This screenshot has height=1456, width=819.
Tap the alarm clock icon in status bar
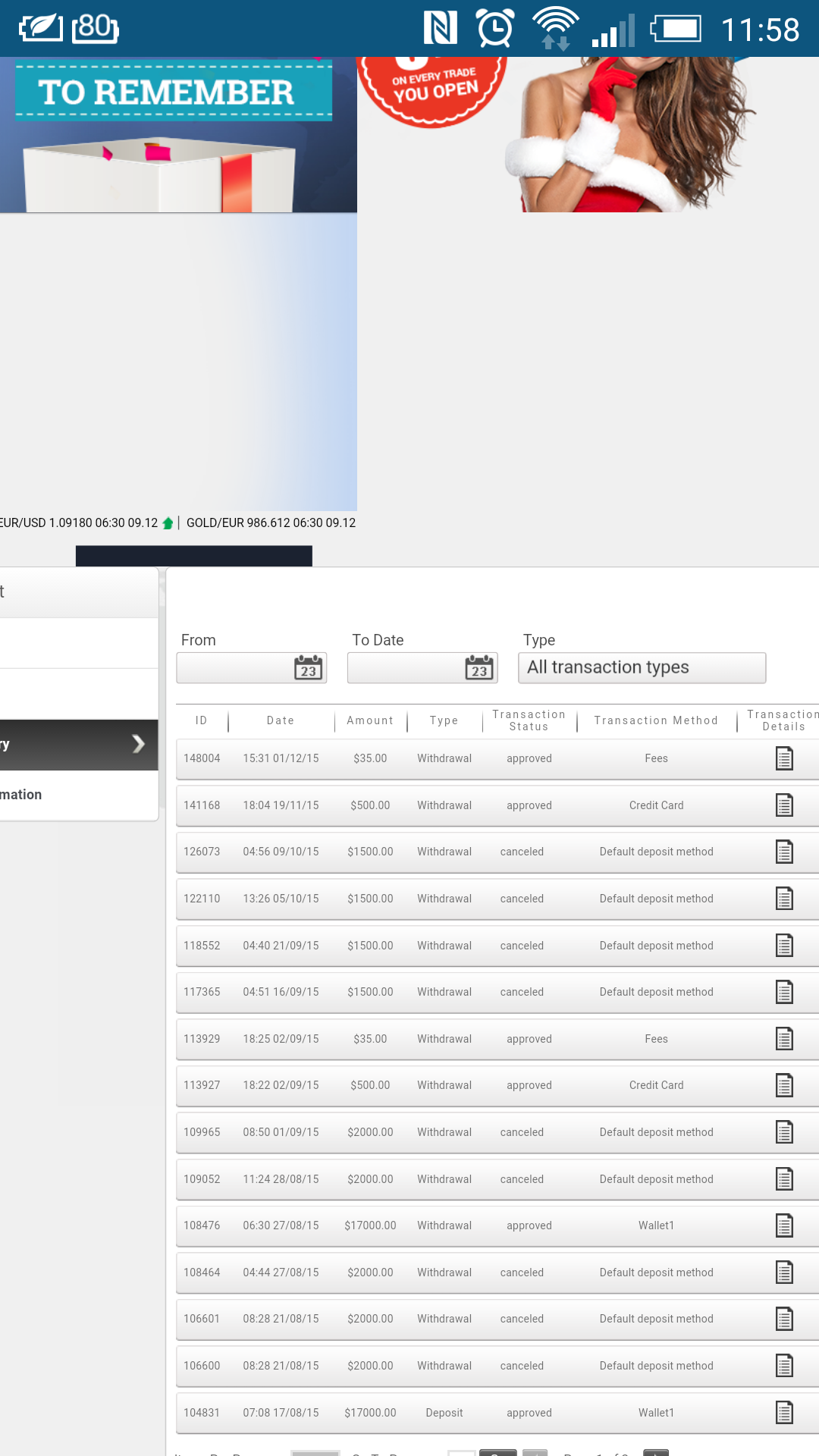495,29
